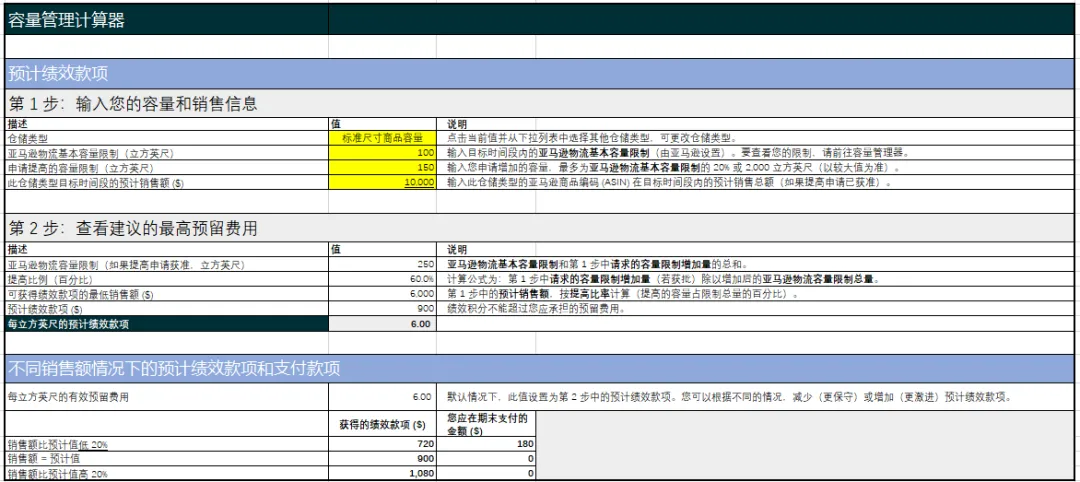Image resolution: width=1080 pixels, height=482 pixels.
Task: Click the 说明 column header under step 1
Action: click(x=457, y=125)
